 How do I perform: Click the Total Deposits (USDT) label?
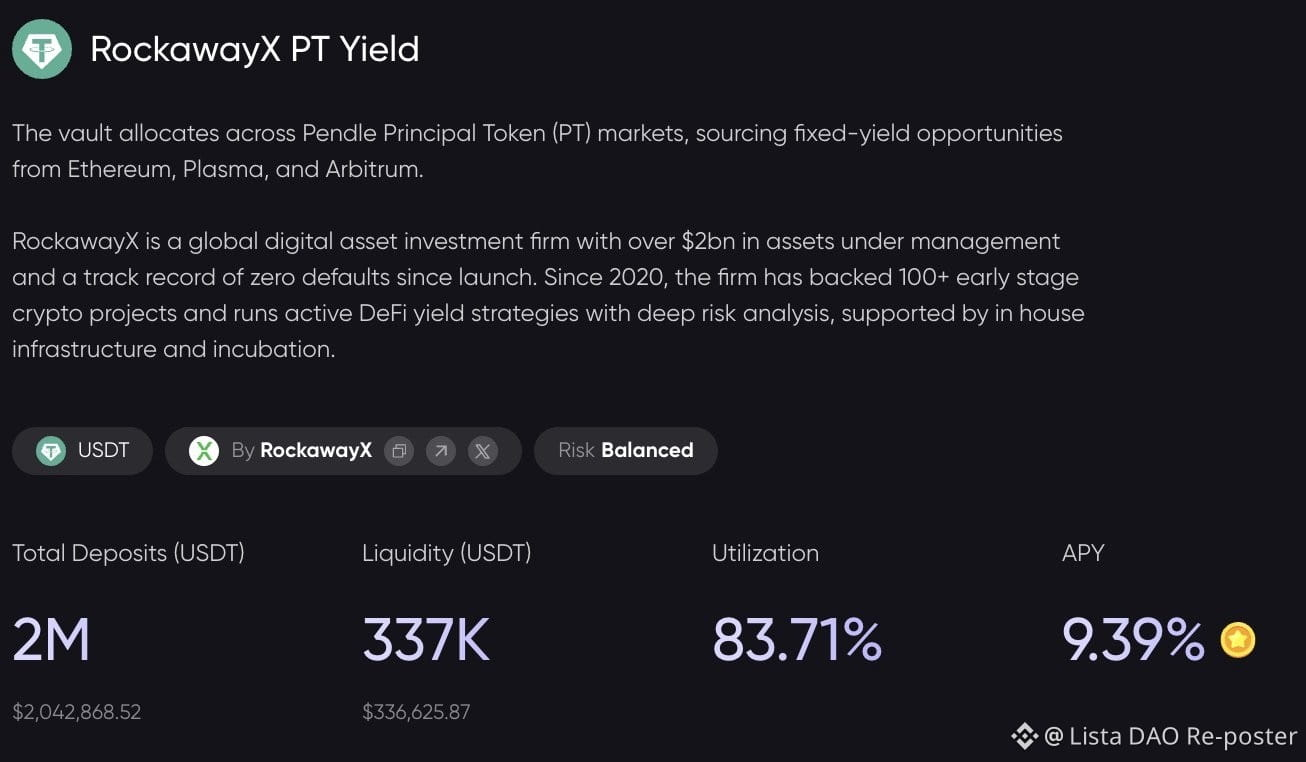click(x=128, y=553)
